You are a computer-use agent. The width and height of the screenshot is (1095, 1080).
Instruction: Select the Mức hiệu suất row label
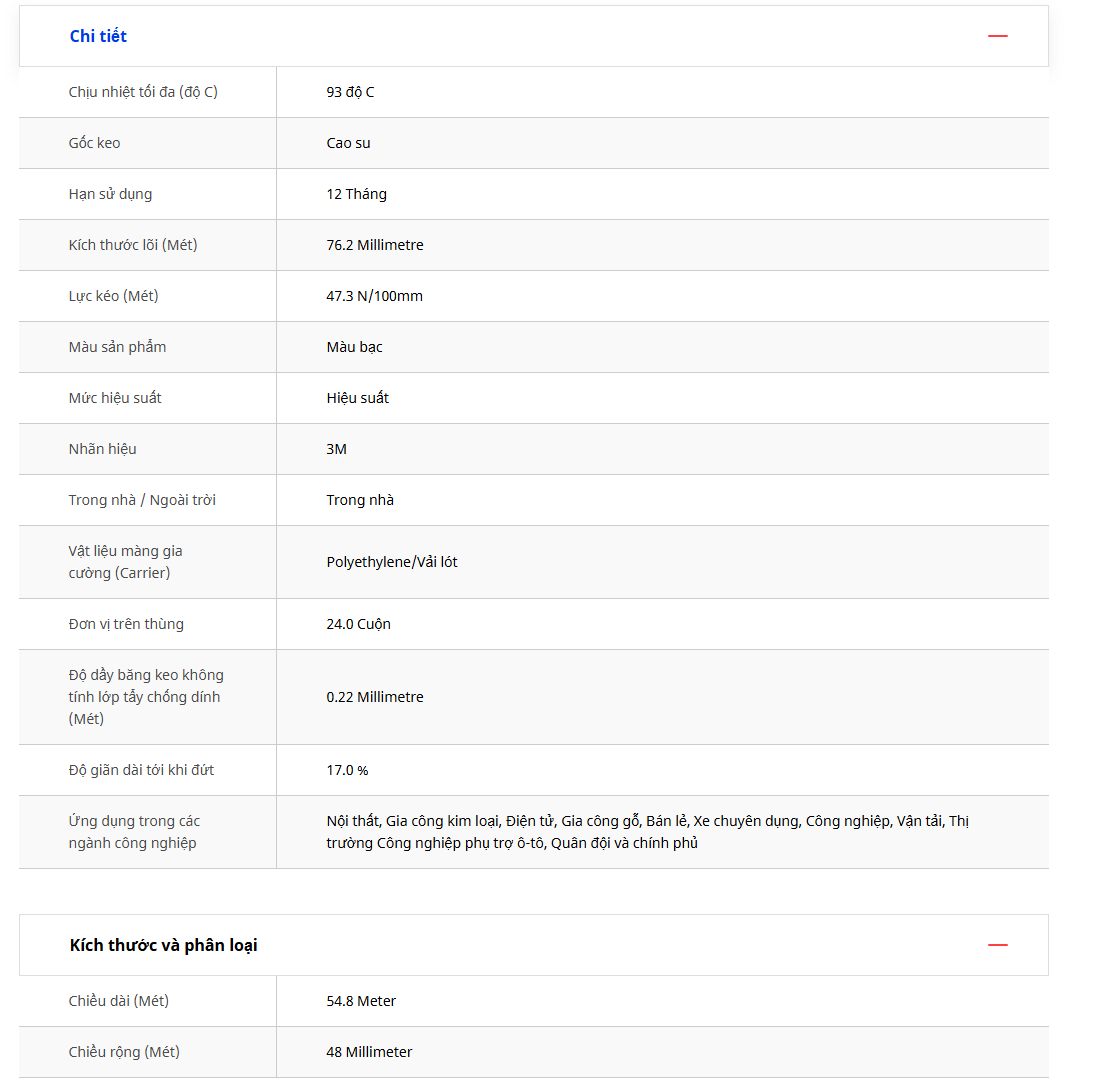pos(115,398)
